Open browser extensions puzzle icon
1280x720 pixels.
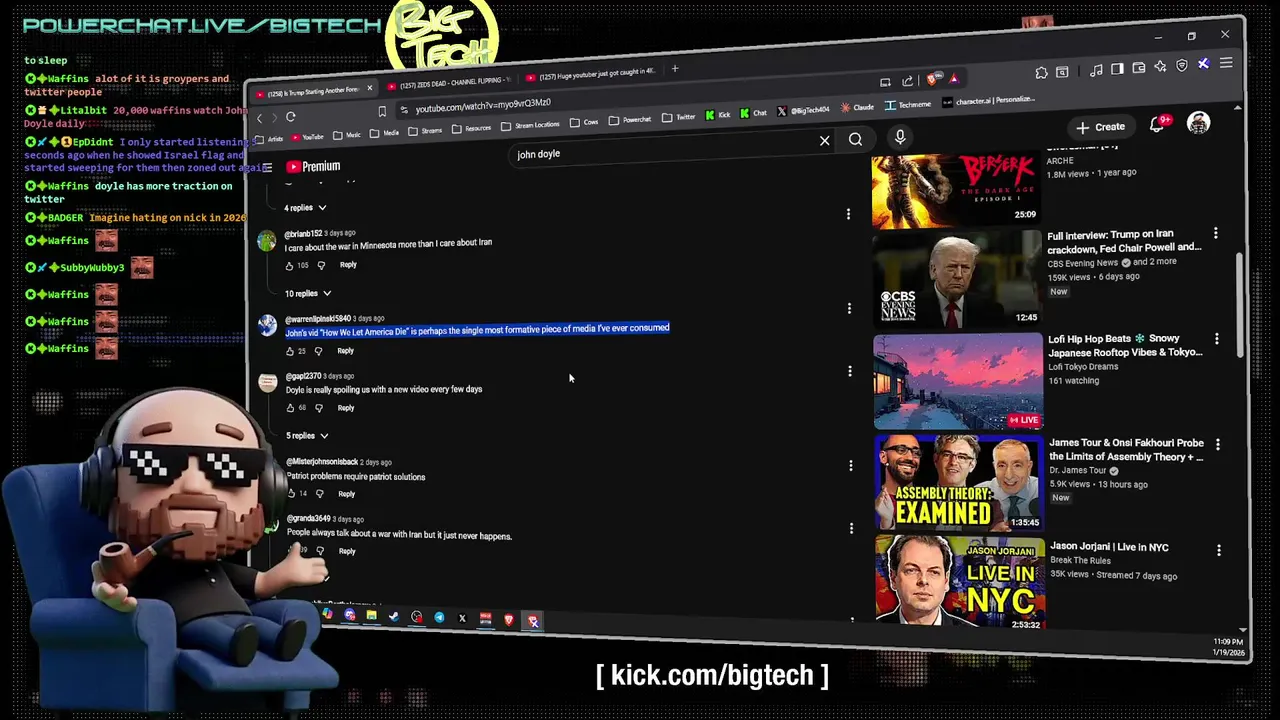pyautogui.click(x=1041, y=73)
